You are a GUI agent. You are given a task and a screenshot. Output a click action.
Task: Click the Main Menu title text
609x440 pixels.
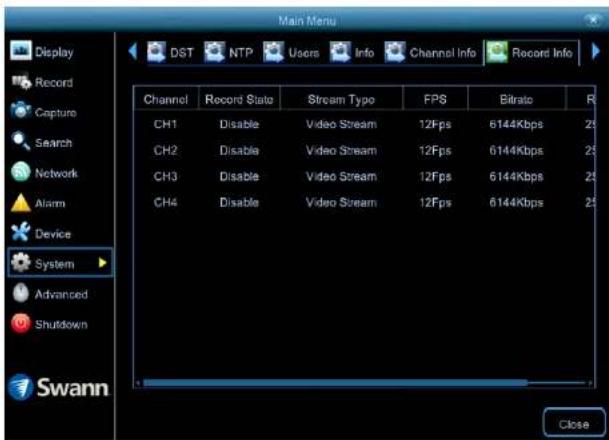coord(307,20)
